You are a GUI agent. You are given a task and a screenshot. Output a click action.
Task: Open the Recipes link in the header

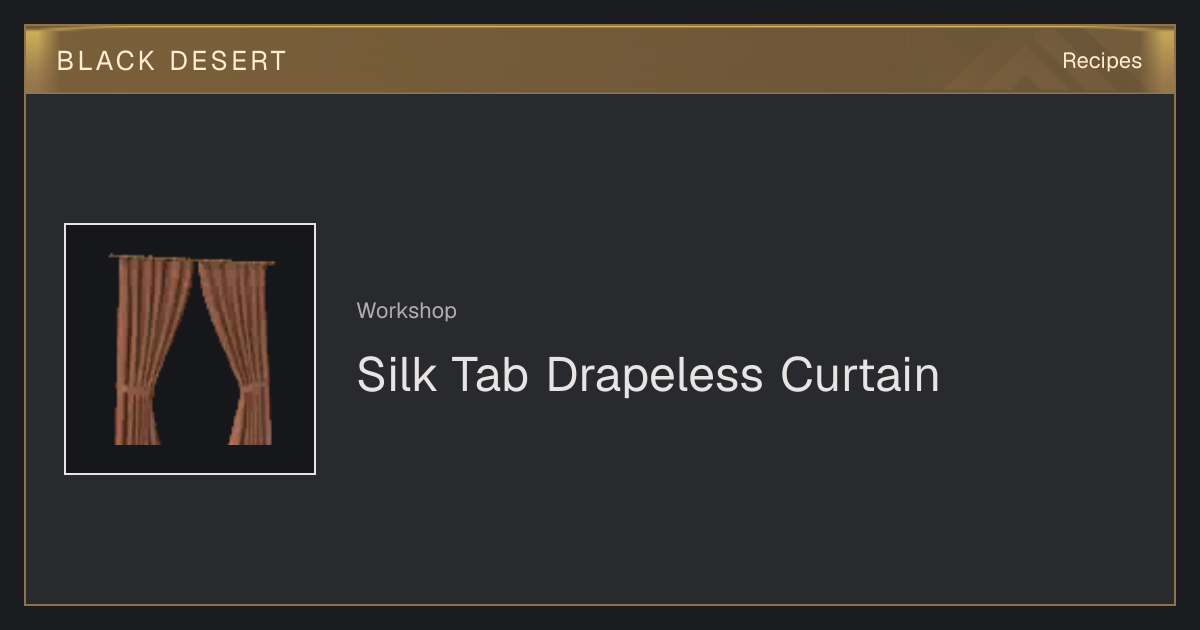(1102, 61)
